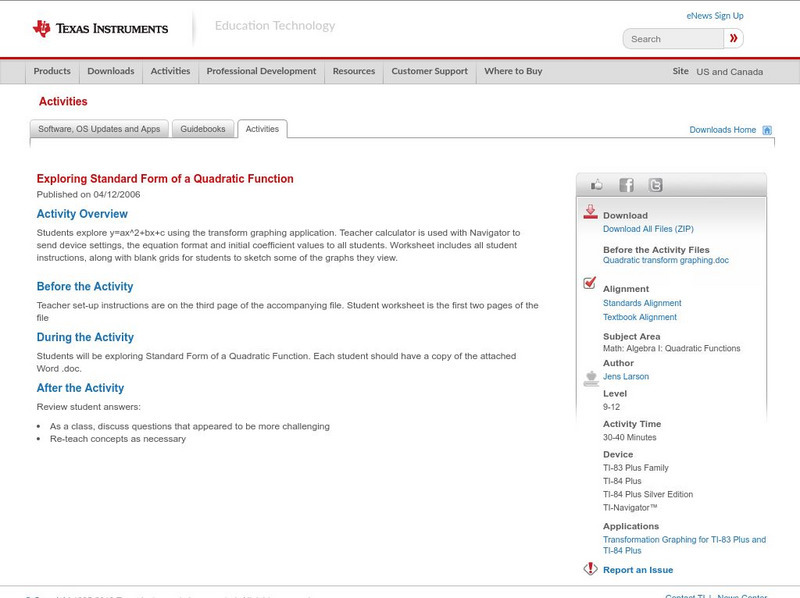Click the Report an Issue warning icon
The width and height of the screenshot is (800, 598).
(590, 568)
